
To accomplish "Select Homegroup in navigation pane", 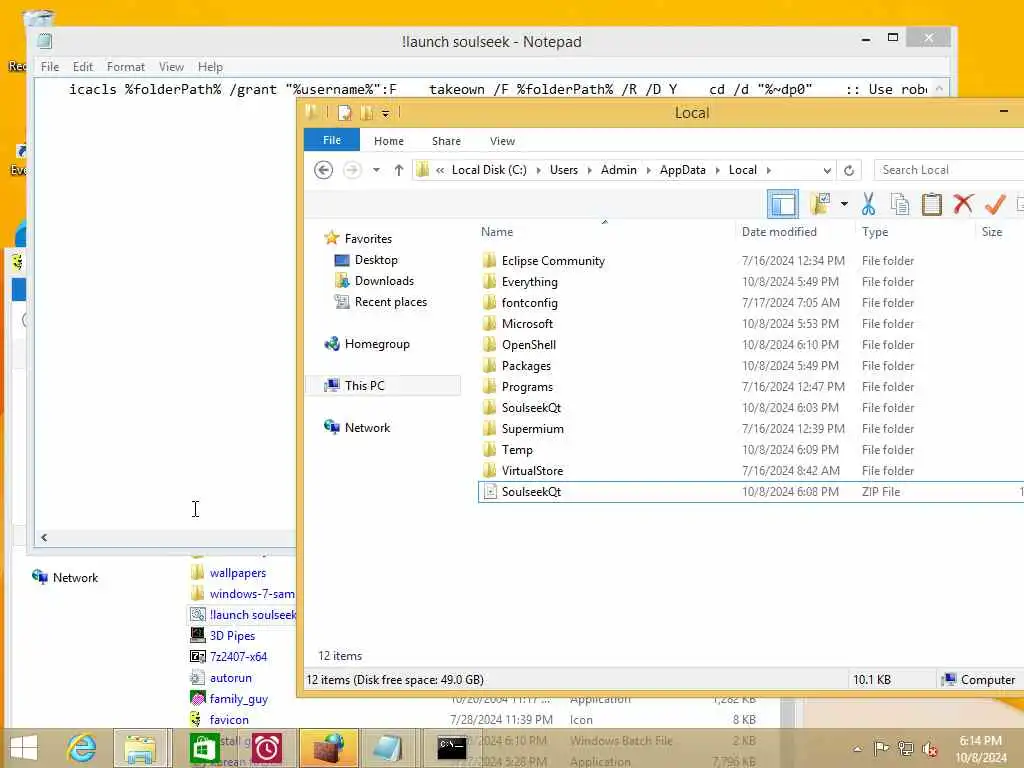I will pos(377,344).
